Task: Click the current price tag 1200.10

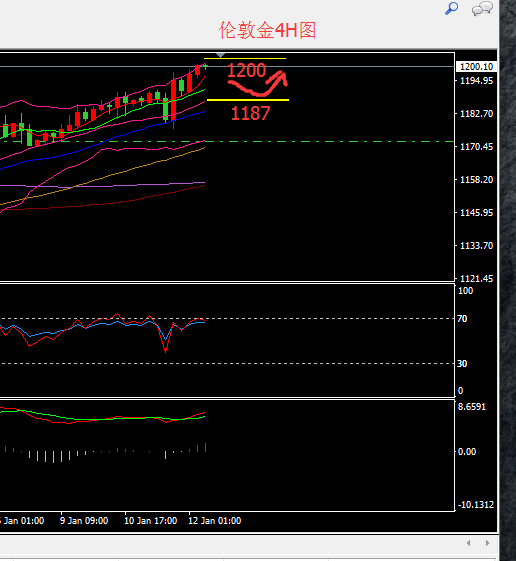Action: pos(476,67)
